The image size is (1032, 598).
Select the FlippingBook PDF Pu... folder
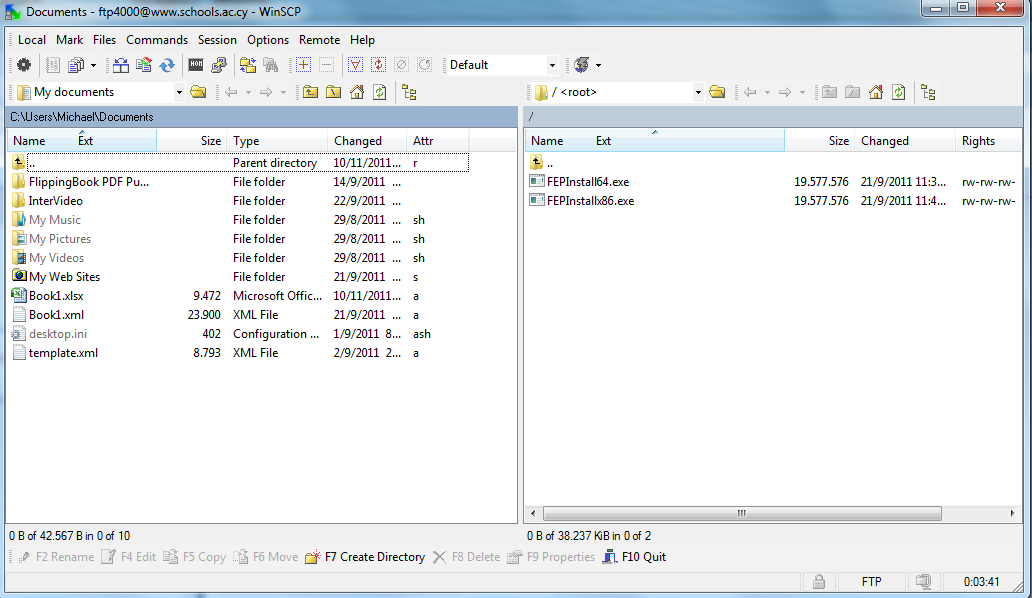[x=88, y=182]
